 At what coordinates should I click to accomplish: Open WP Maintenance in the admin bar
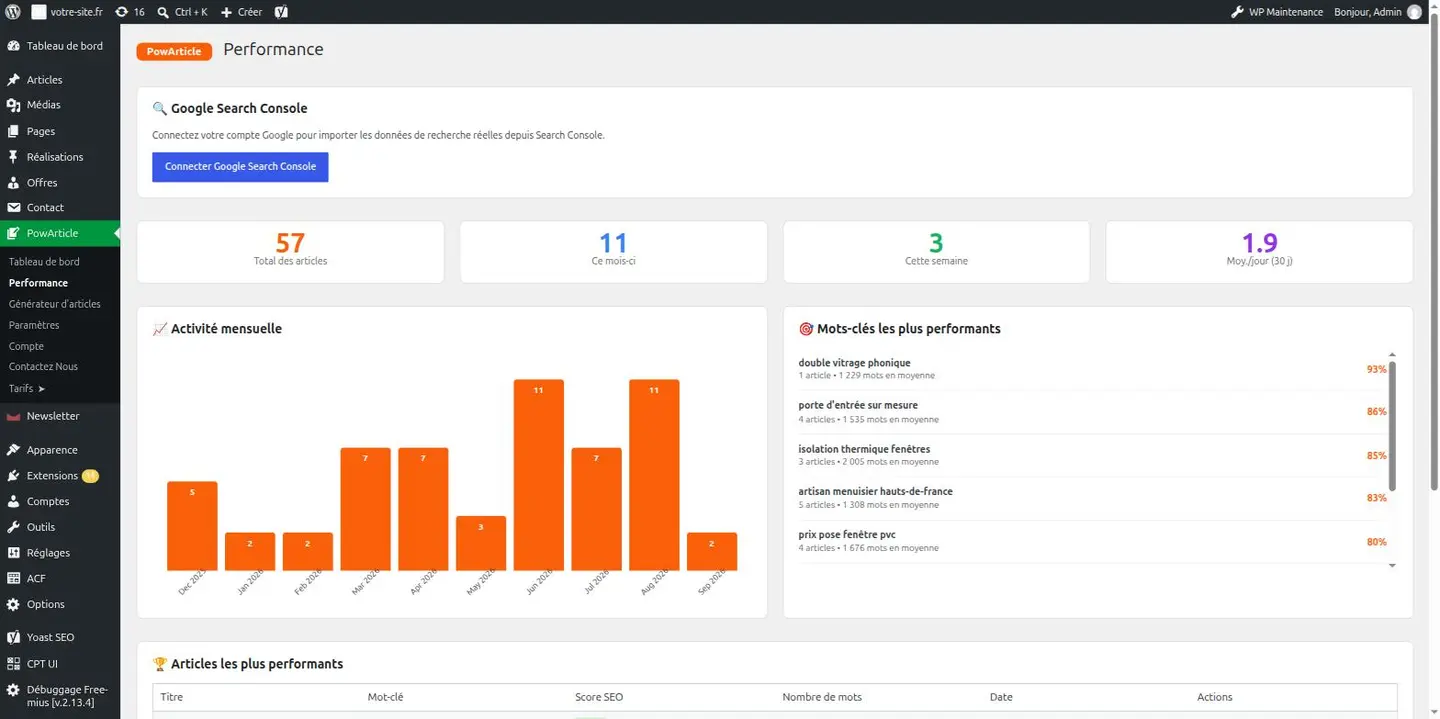[1277, 12]
